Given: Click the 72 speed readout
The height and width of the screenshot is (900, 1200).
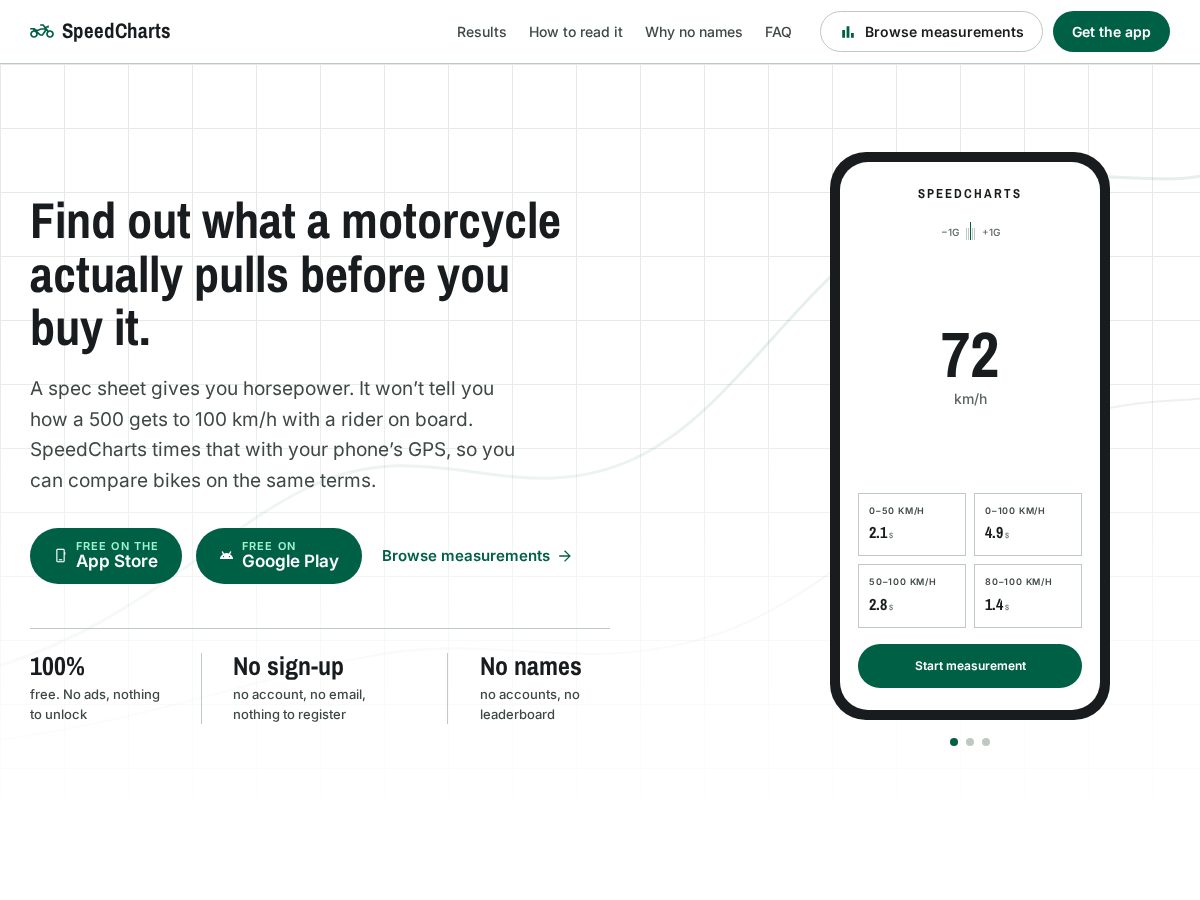Looking at the screenshot, I should point(970,356).
